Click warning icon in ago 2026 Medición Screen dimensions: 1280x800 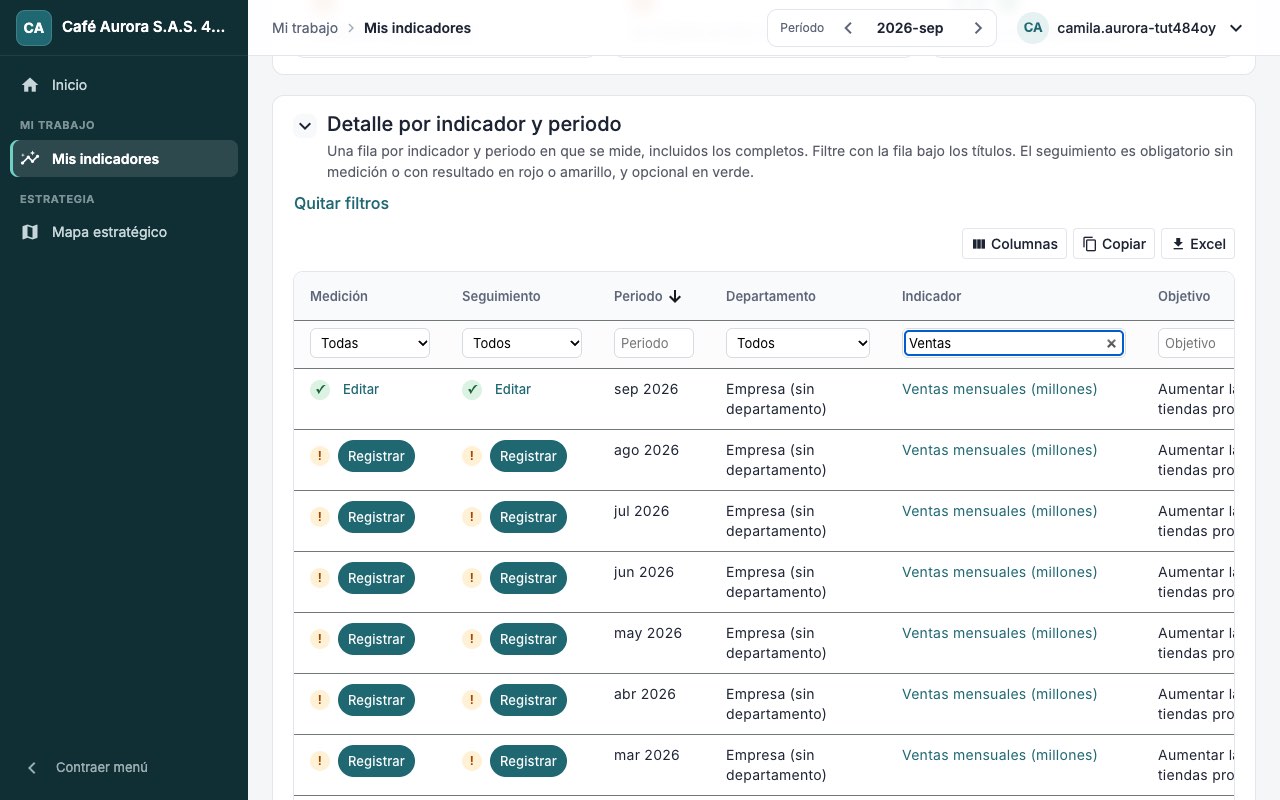[320, 456]
